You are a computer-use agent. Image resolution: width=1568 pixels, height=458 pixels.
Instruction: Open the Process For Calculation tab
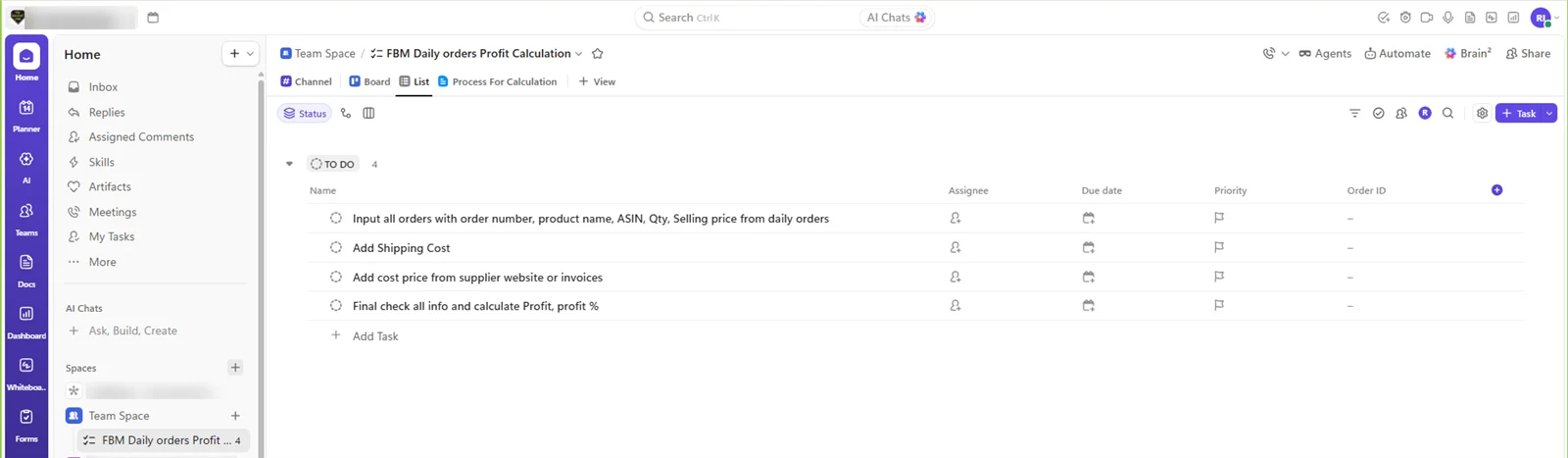tap(497, 82)
